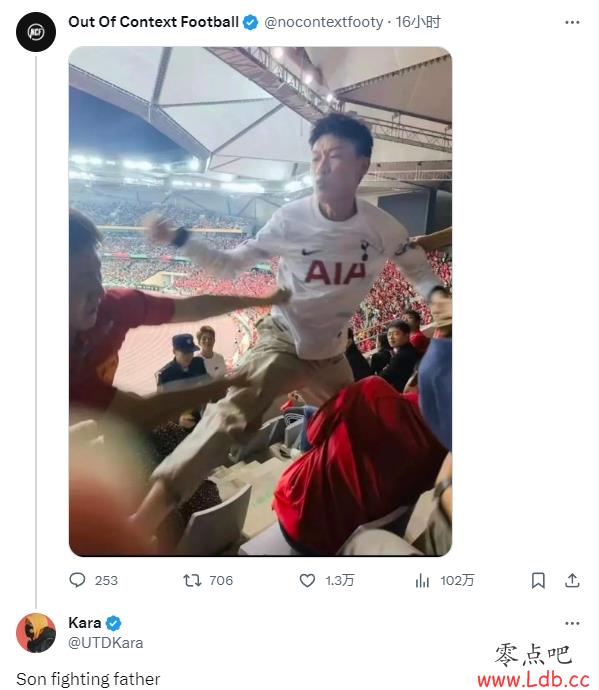Screen dimensions: 599x690
Task: Click the reply comment icon
Action: click(77, 580)
